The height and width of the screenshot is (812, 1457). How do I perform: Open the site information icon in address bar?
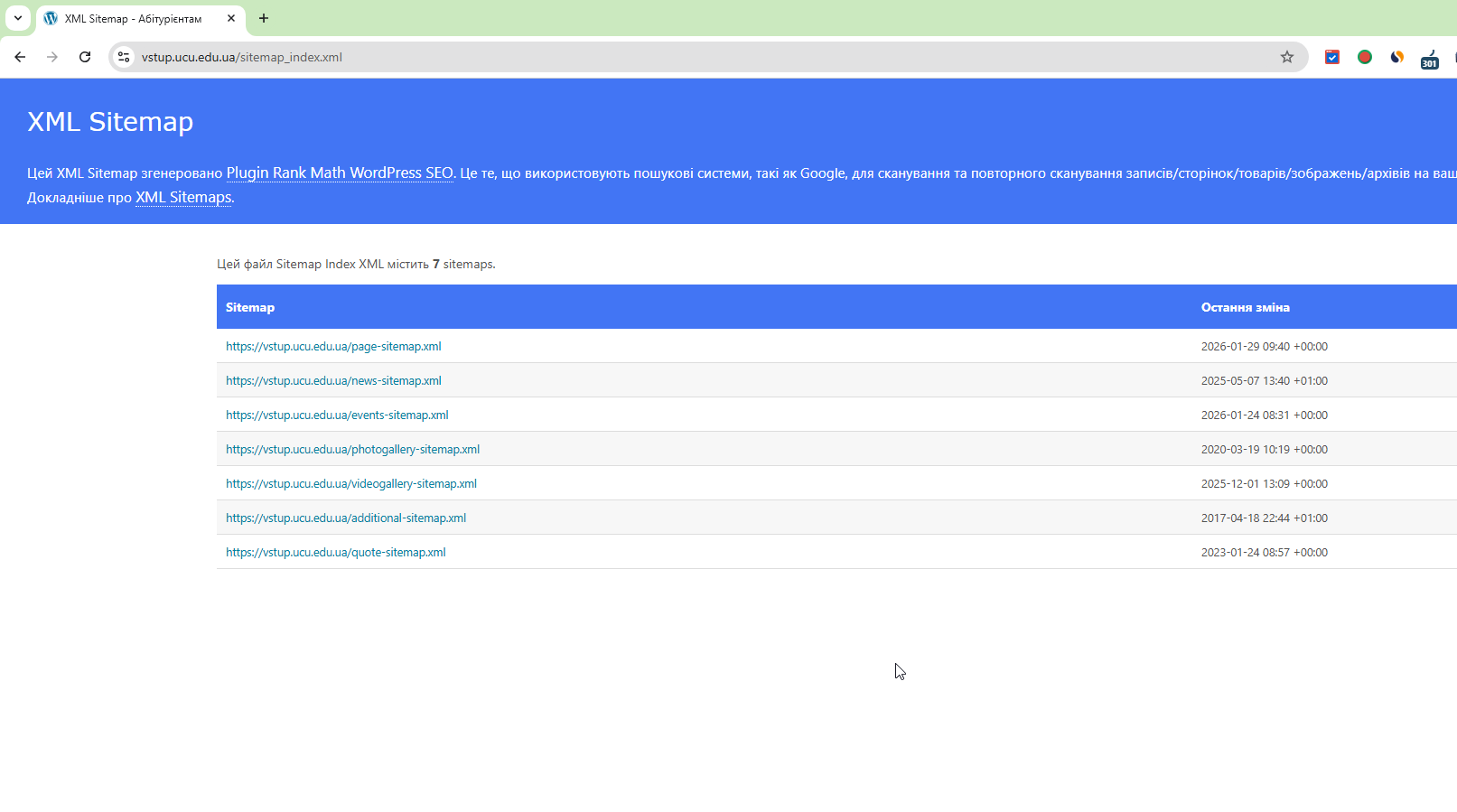point(125,57)
